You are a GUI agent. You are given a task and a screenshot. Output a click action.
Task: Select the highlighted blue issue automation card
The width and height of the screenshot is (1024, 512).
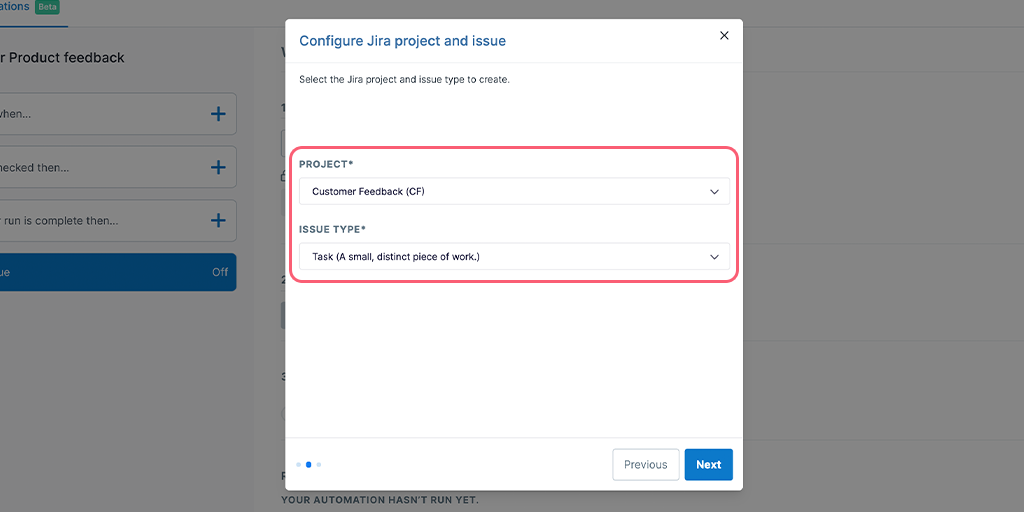click(118, 272)
